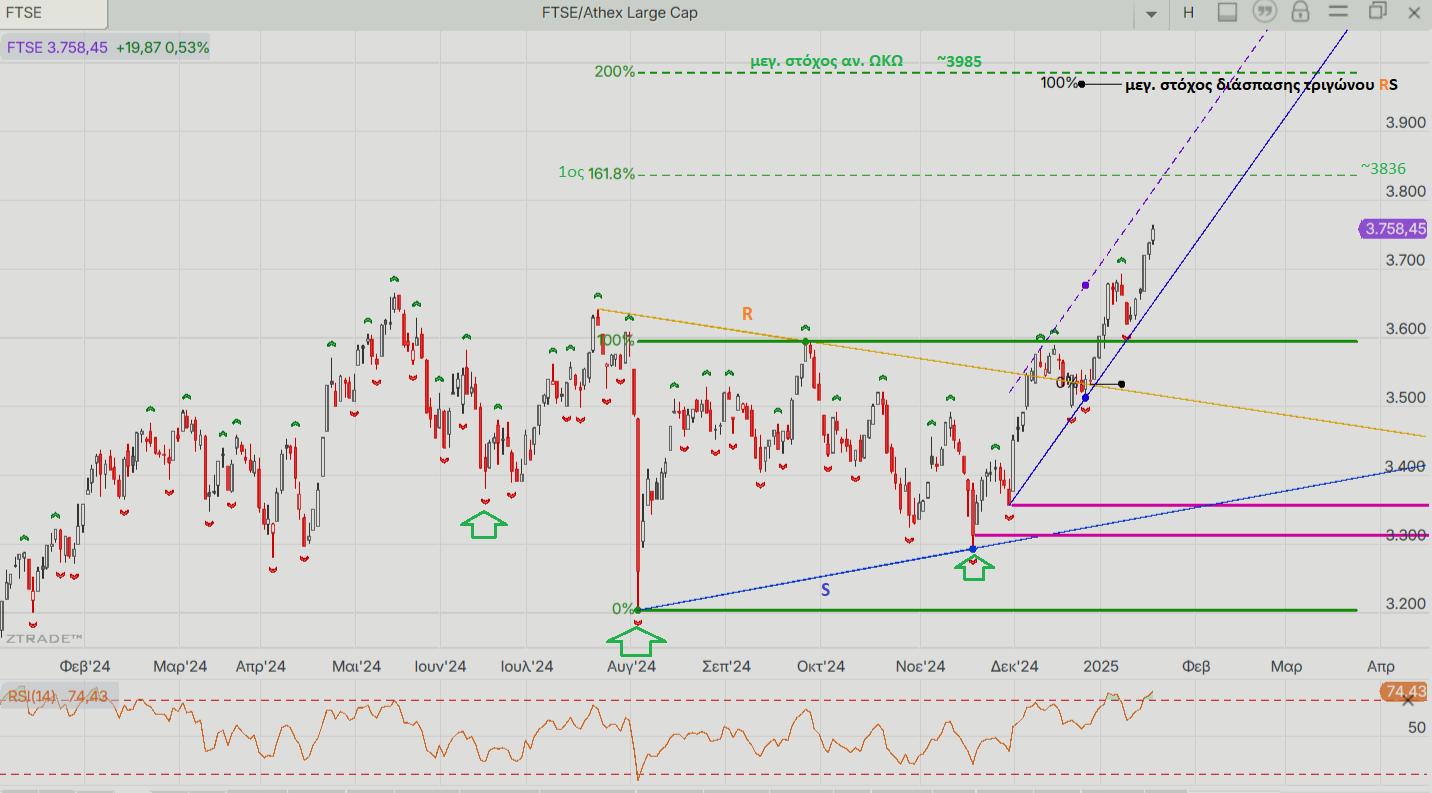The width and height of the screenshot is (1432, 793).
Task: Click the ~3836 target label
Action: point(1383,168)
